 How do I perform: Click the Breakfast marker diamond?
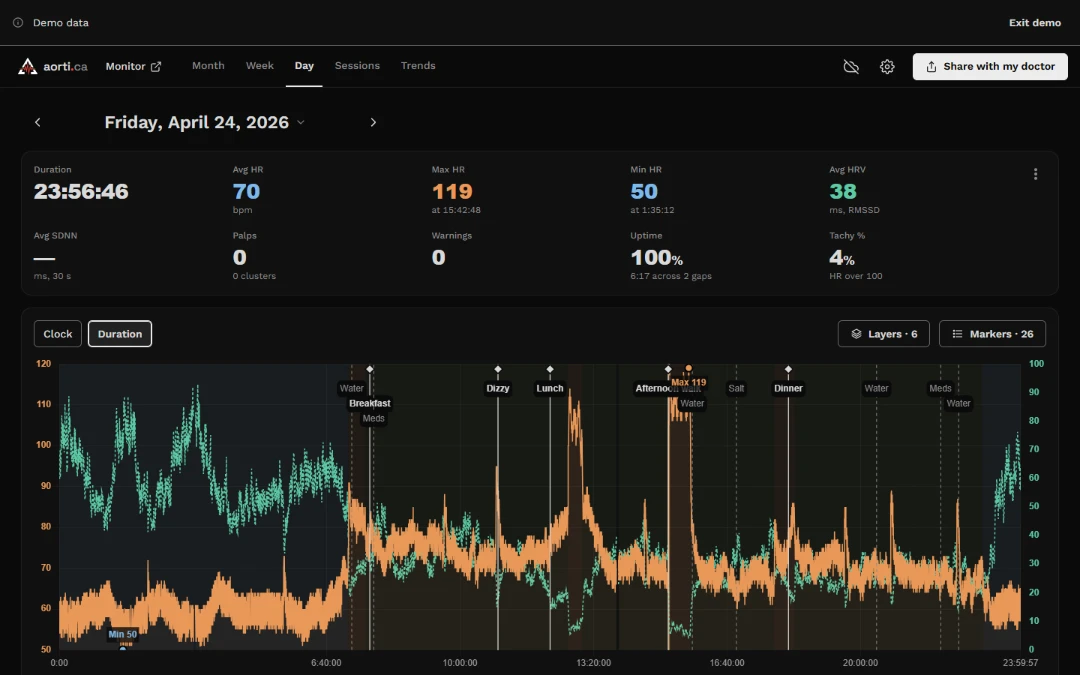[x=370, y=369]
